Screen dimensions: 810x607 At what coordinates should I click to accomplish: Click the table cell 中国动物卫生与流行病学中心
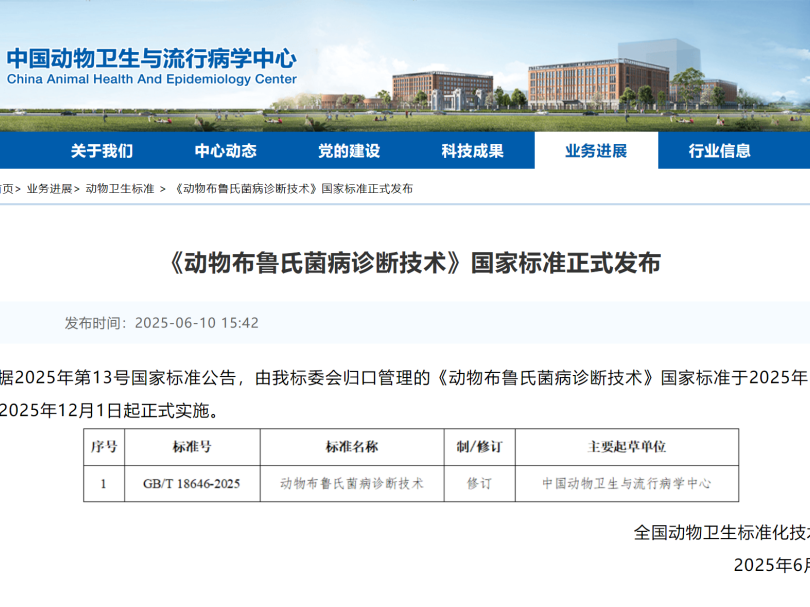click(627, 484)
